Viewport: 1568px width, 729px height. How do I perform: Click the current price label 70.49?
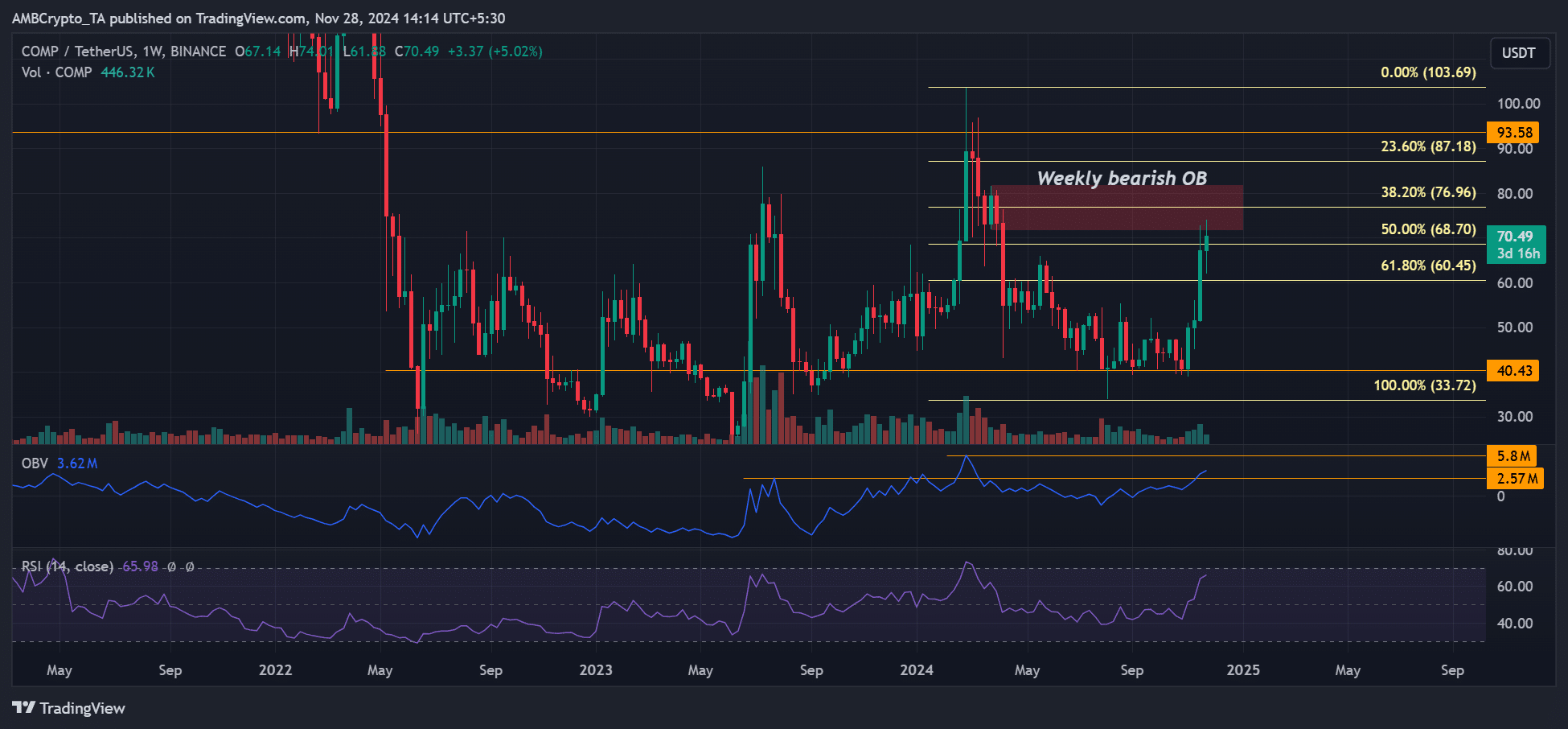tap(1516, 245)
